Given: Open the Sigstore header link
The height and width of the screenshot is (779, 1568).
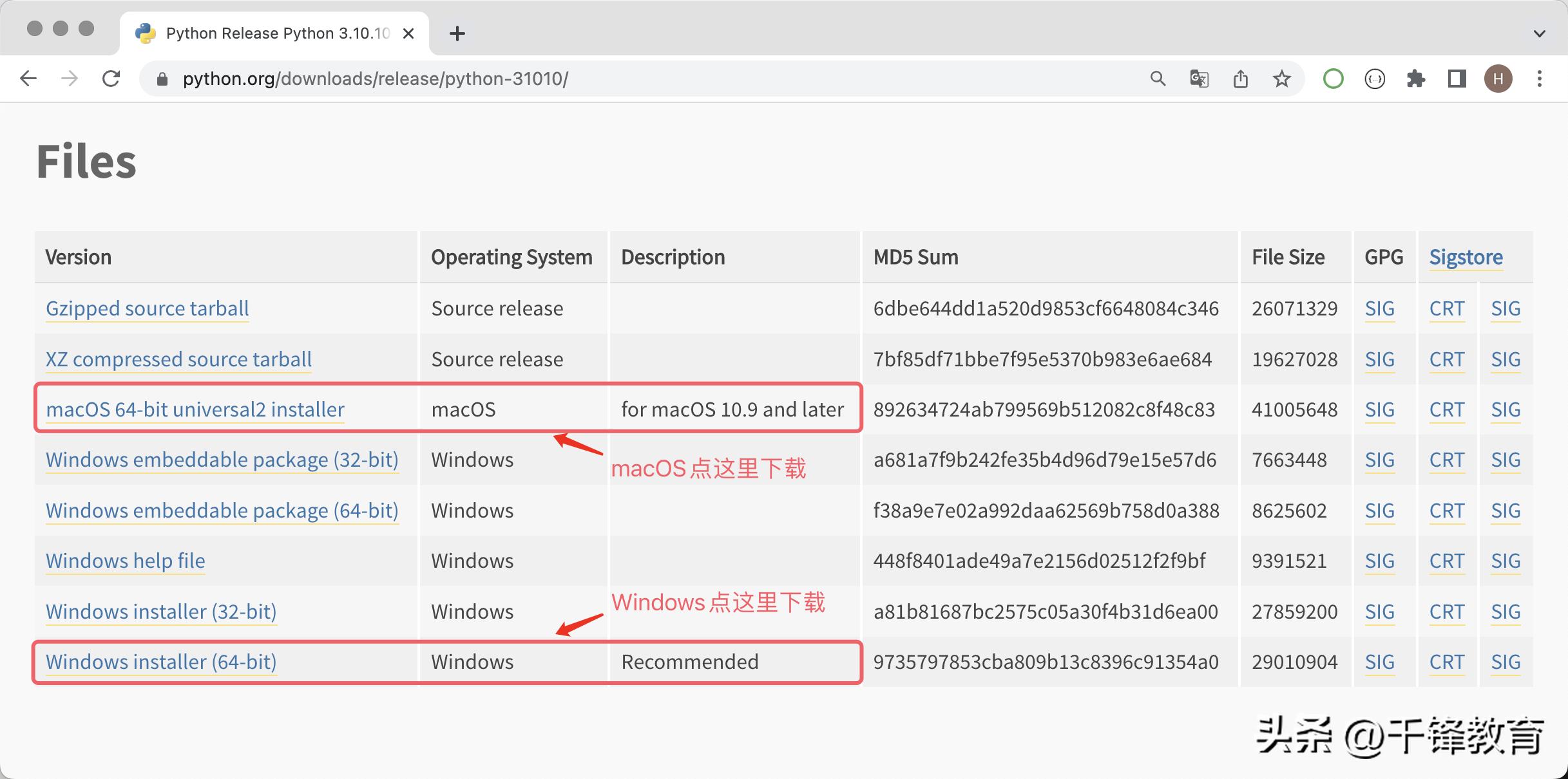Looking at the screenshot, I should (1466, 257).
